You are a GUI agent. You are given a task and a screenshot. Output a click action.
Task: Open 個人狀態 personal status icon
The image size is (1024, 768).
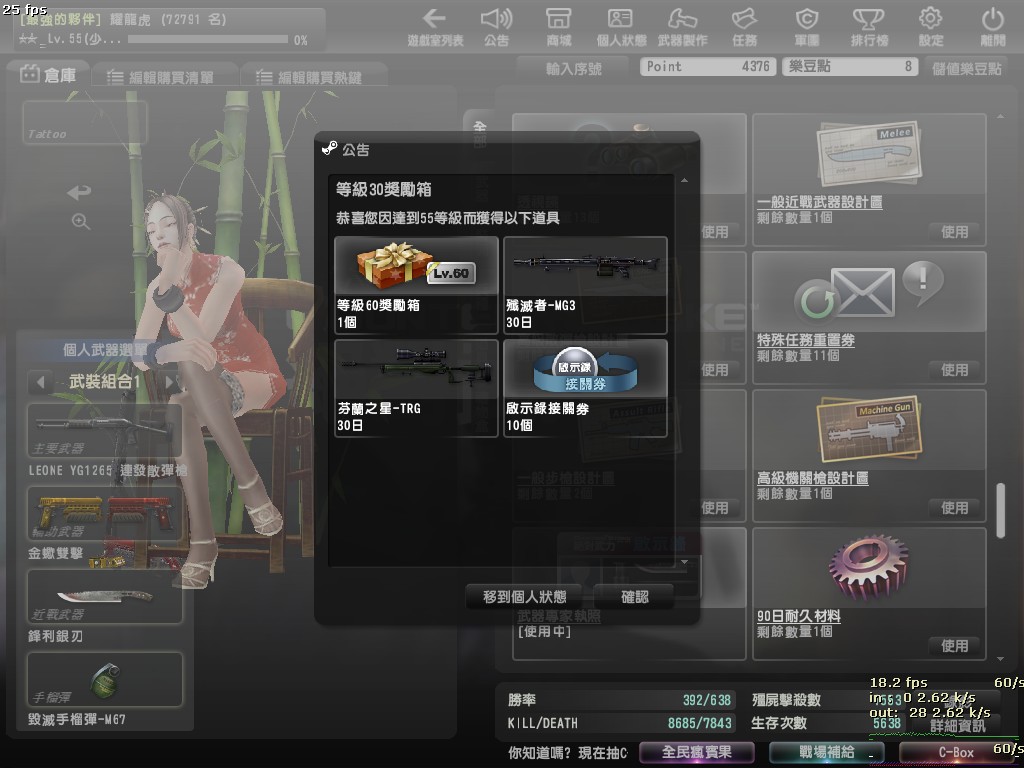click(621, 20)
